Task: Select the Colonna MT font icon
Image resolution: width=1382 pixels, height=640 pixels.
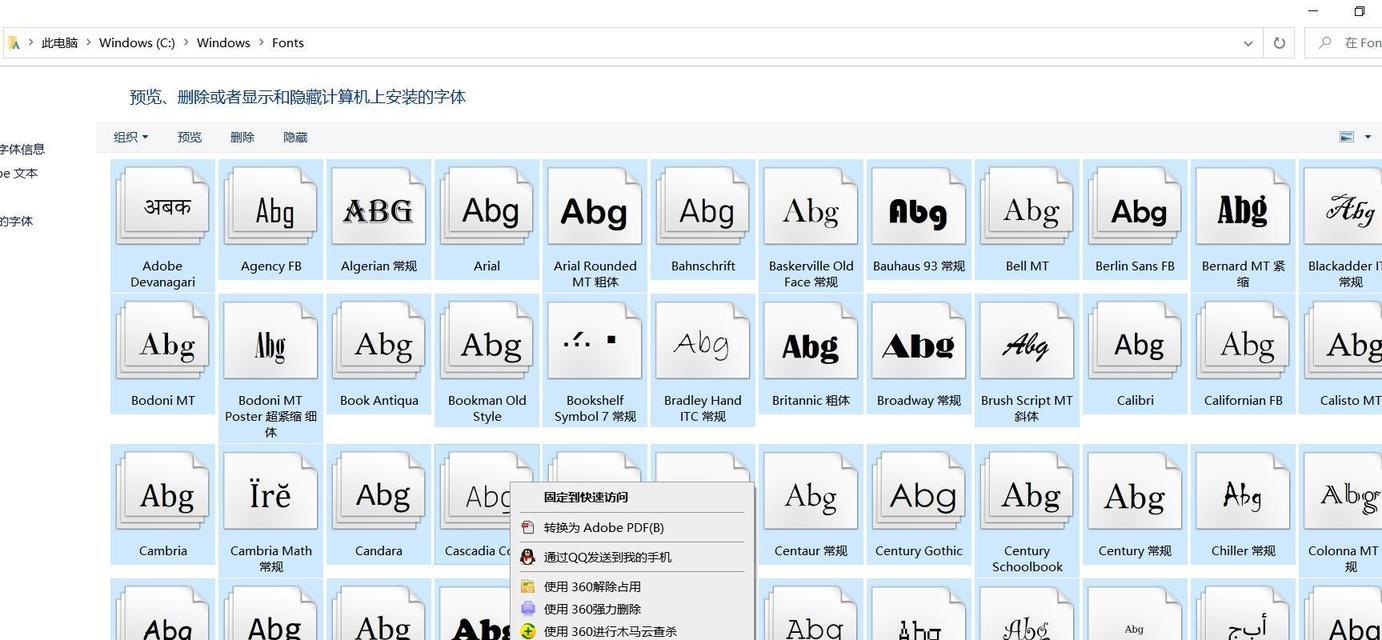Action: click(x=1344, y=491)
